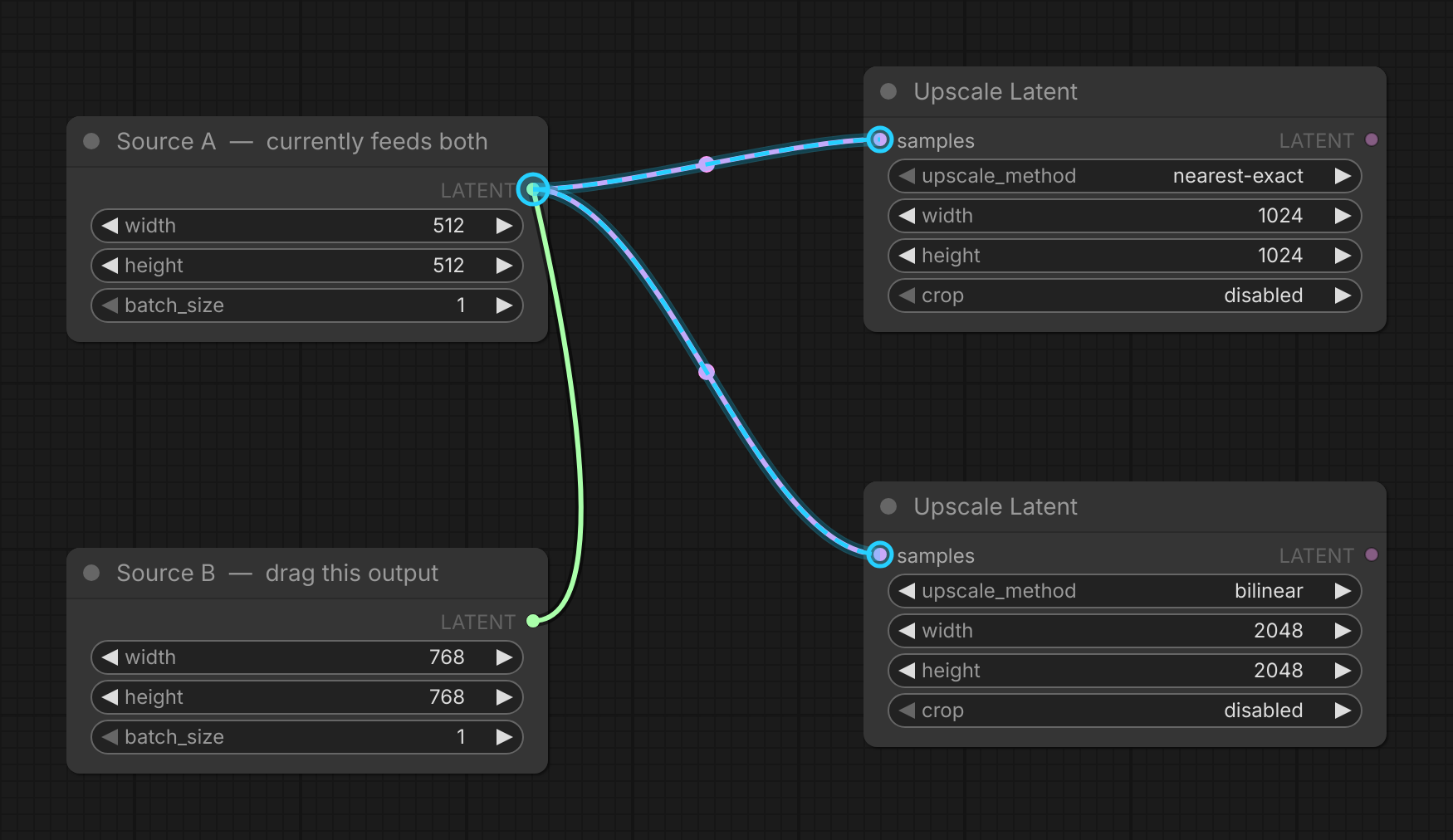Click LATENT output socket of bottom Upscale Latent

click(1372, 554)
